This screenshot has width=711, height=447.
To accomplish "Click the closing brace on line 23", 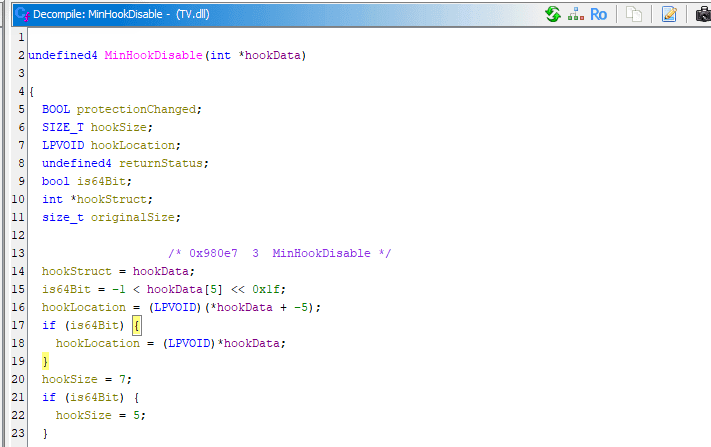I will 45,433.
